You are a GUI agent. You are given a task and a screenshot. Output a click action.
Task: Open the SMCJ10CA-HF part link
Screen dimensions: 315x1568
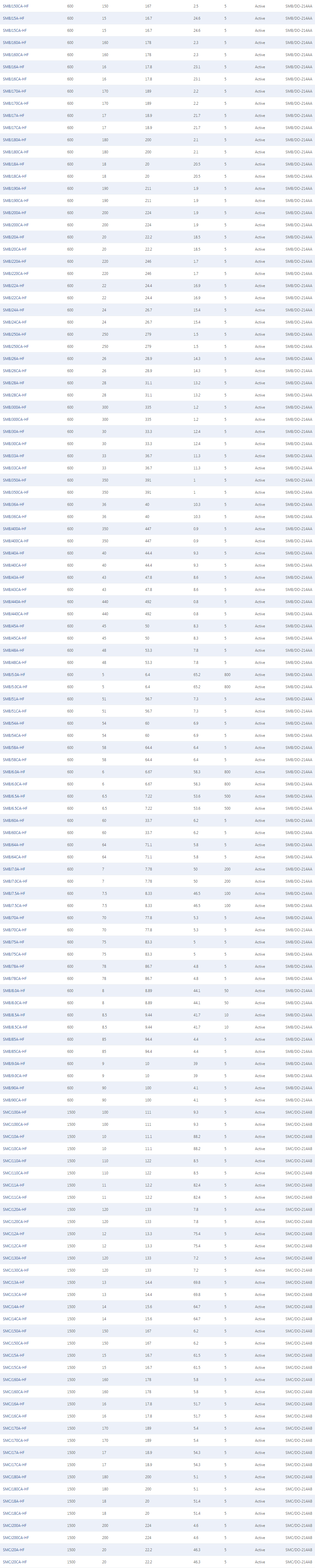pyautogui.click(x=15, y=1148)
